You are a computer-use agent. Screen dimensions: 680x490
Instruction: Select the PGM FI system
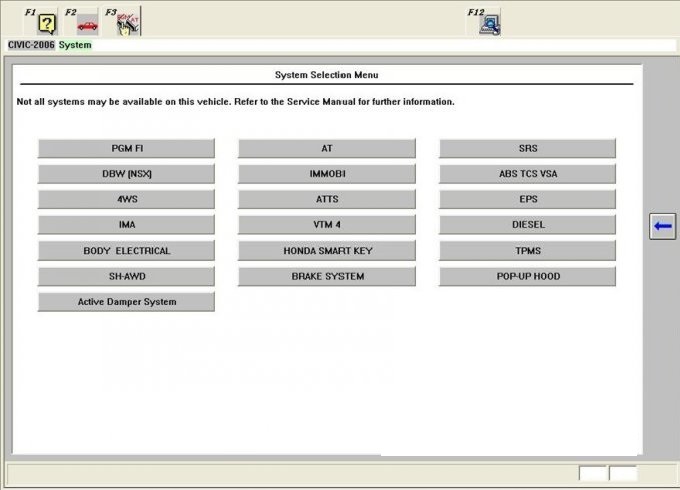point(126,148)
